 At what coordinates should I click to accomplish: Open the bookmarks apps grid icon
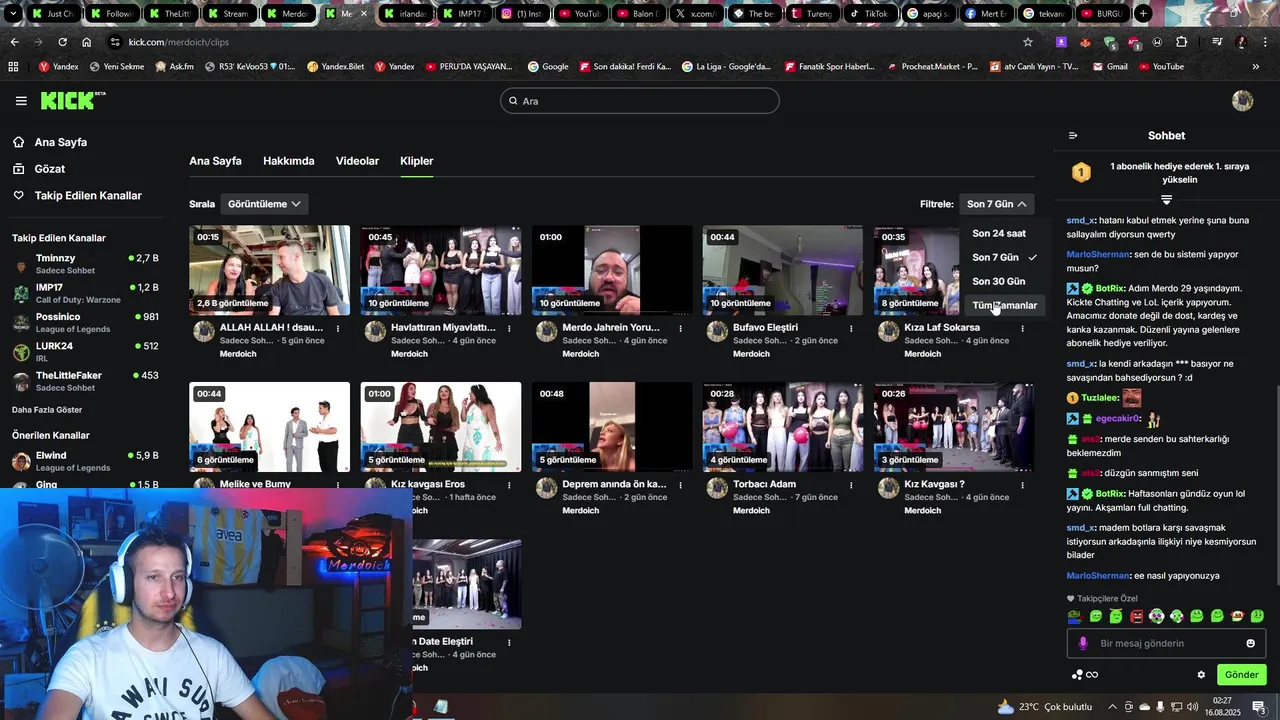[13, 67]
